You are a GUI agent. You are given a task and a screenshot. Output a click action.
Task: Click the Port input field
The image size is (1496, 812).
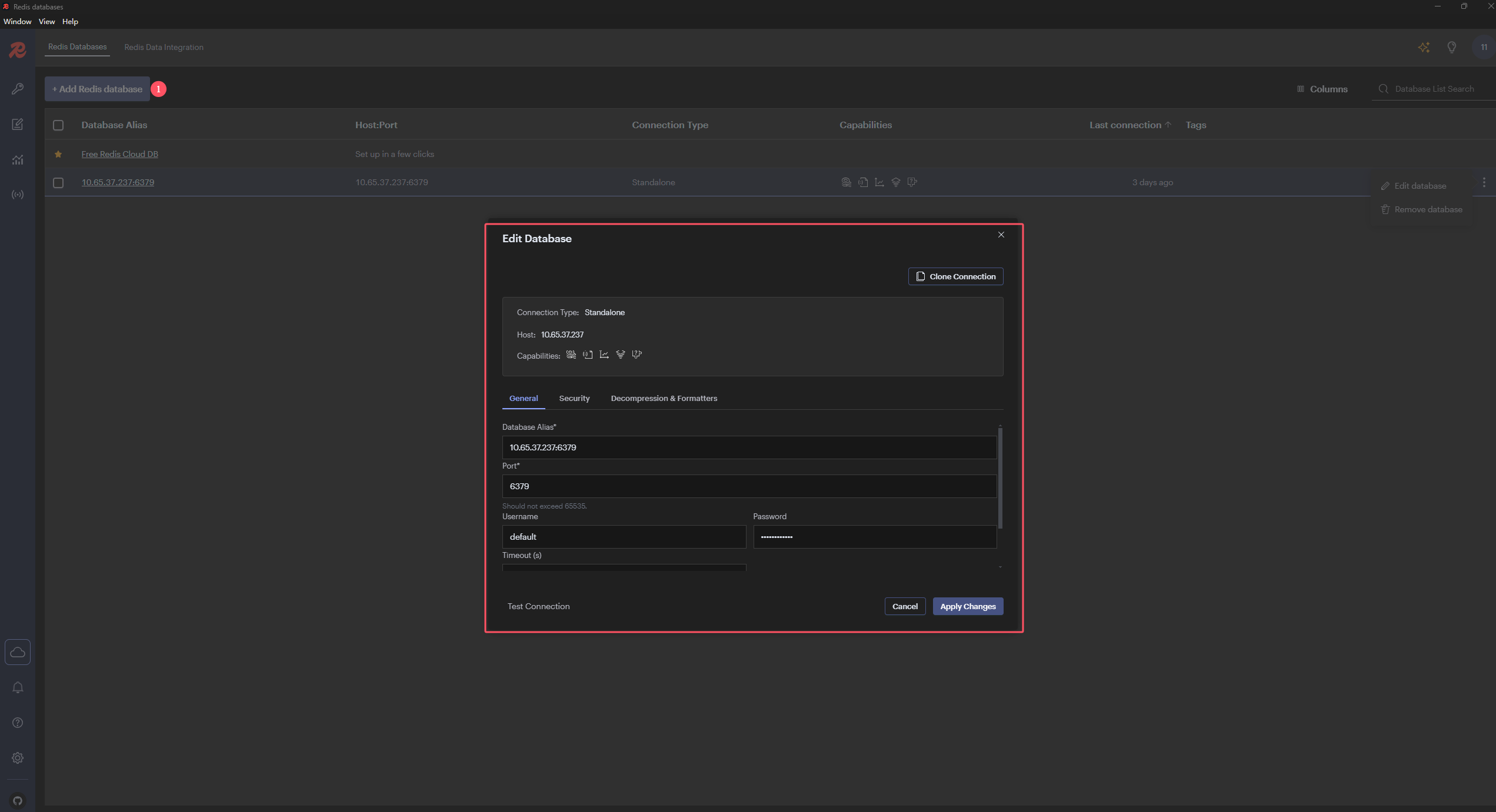(749, 486)
